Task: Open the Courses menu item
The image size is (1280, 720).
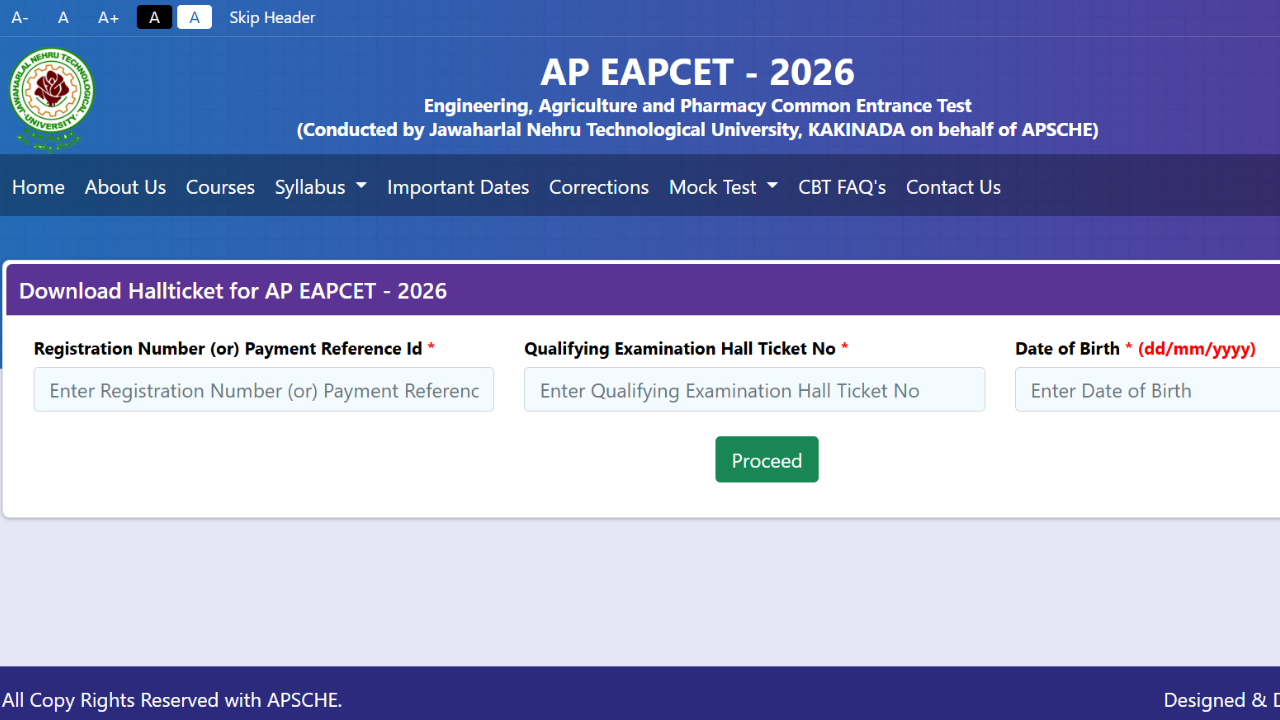Action: point(220,187)
